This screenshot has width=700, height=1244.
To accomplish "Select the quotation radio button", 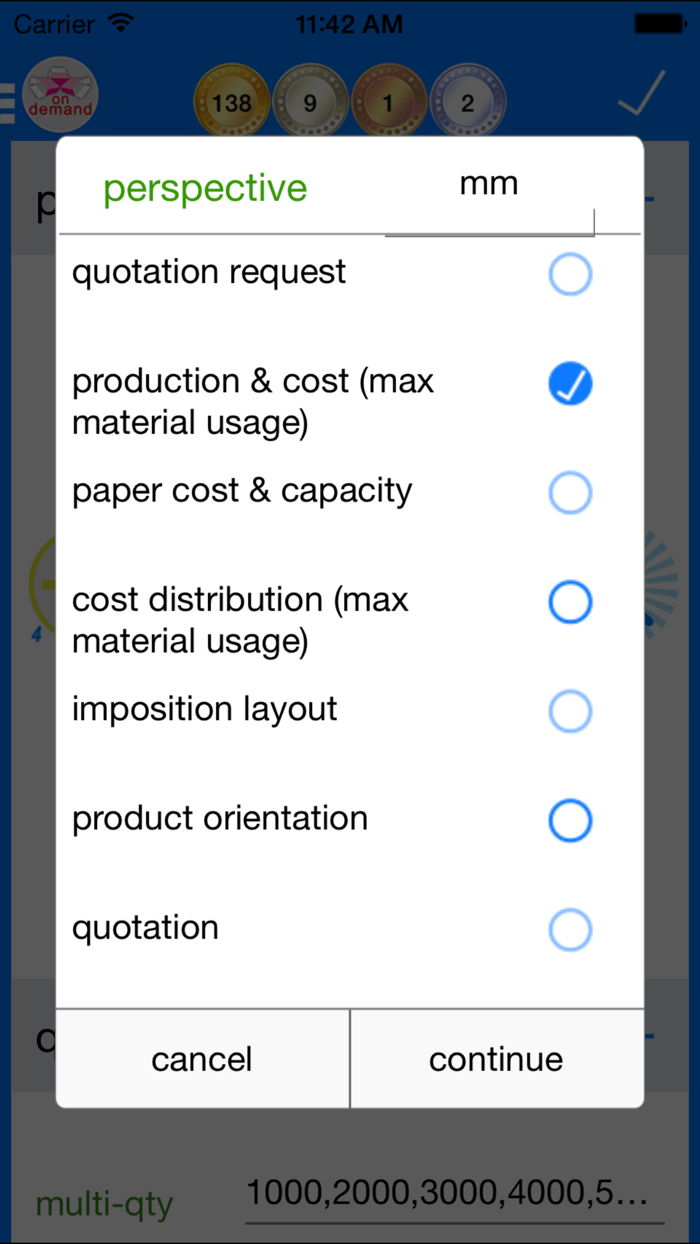I will pos(570,930).
